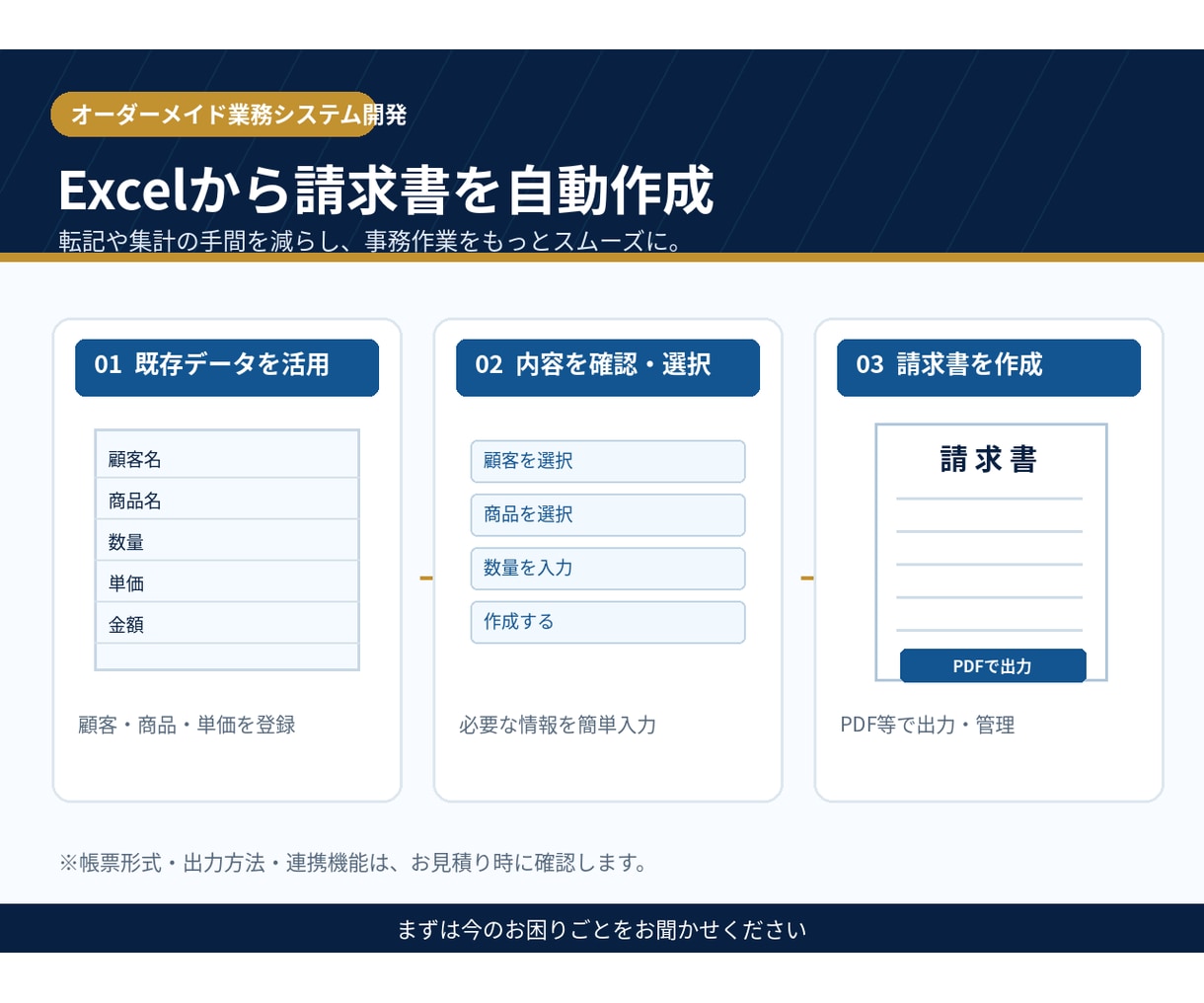Select the 02 内容を確認・選択 step header

point(608,367)
